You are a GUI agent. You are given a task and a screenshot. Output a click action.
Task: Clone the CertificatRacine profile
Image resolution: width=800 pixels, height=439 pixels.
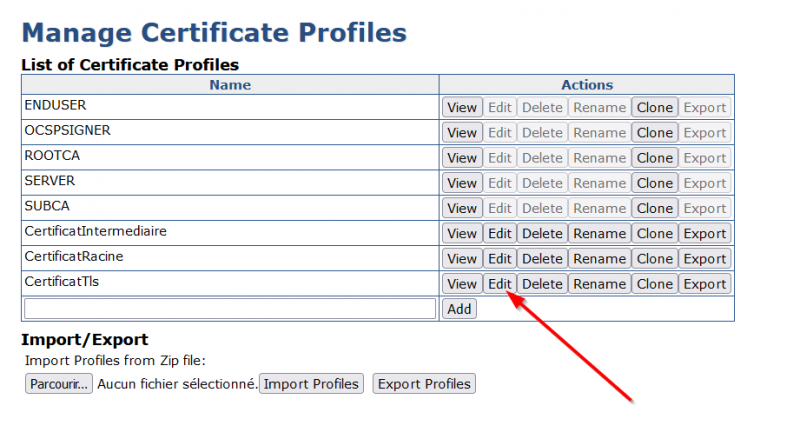654,259
